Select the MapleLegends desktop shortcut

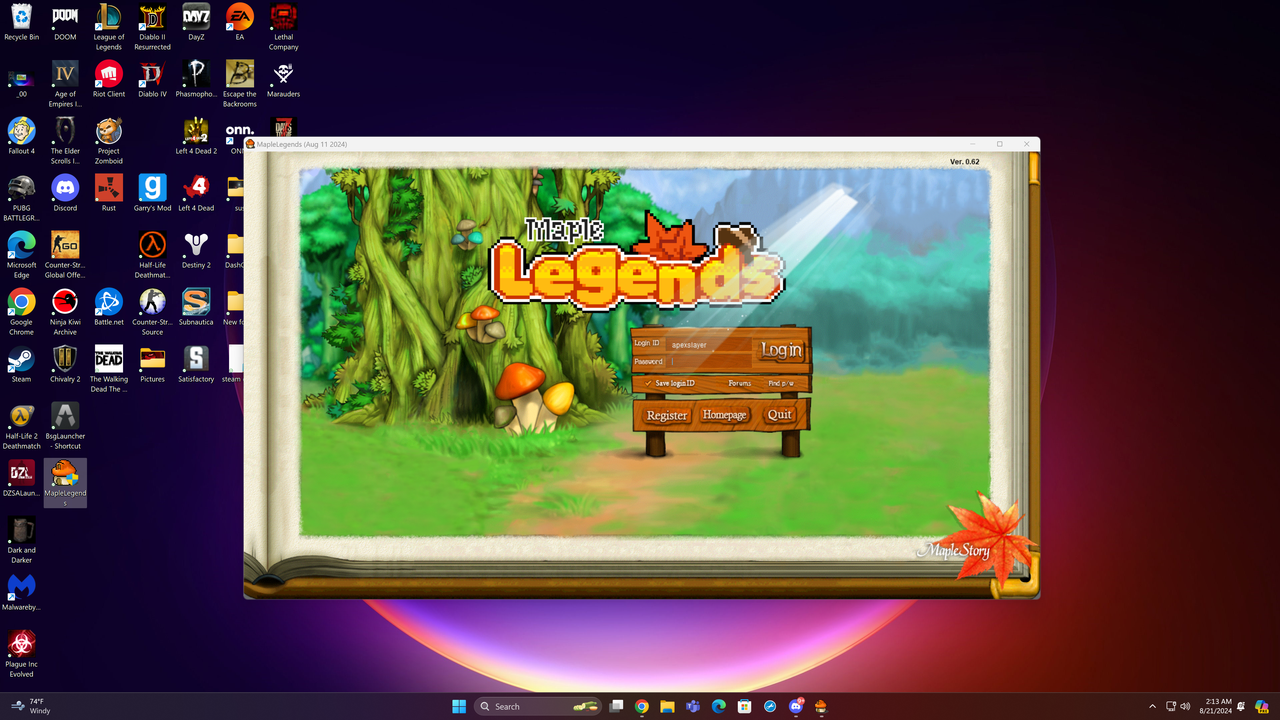coord(65,483)
